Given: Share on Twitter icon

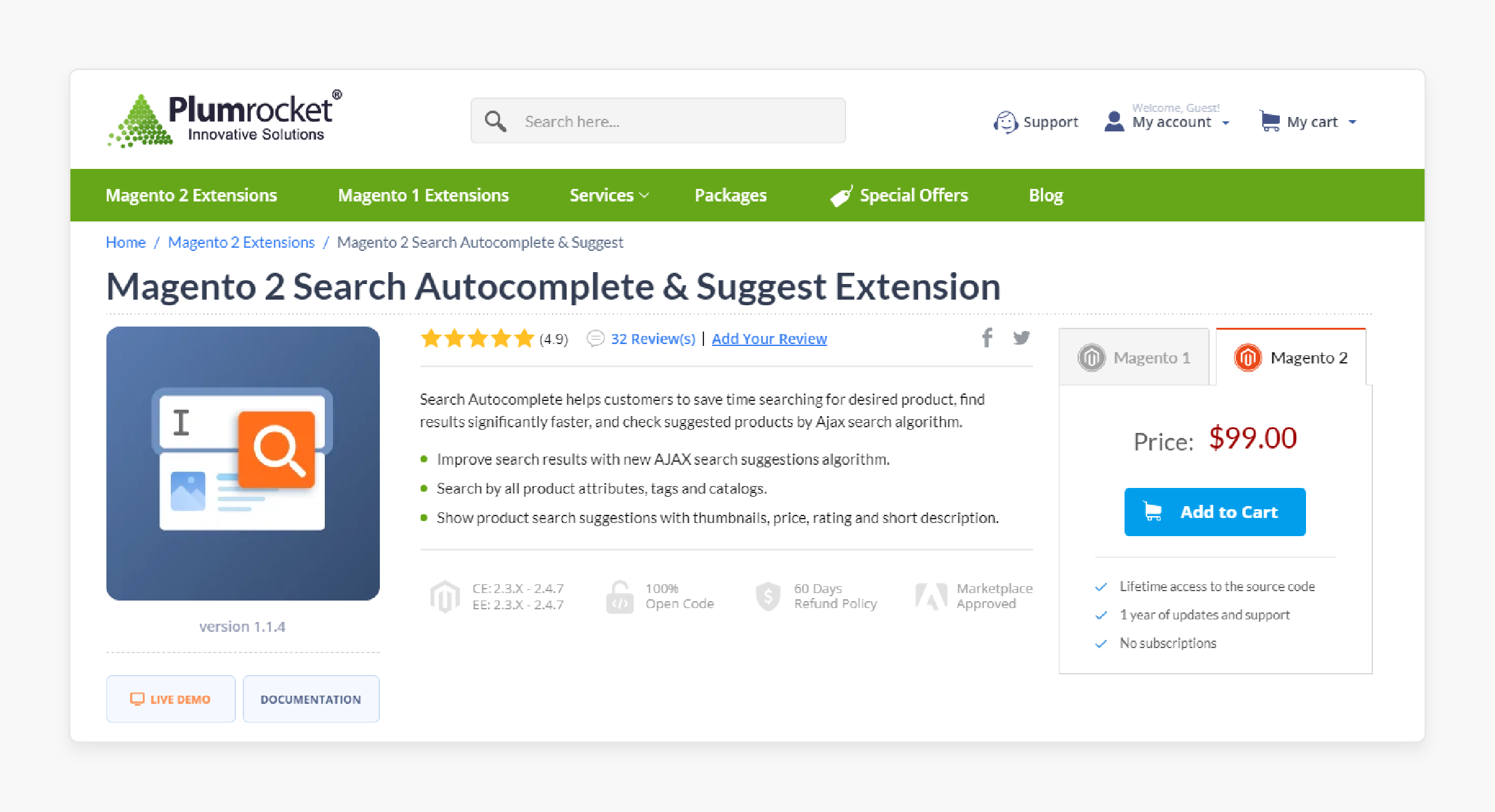Looking at the screenshot, I should 1021,338.
